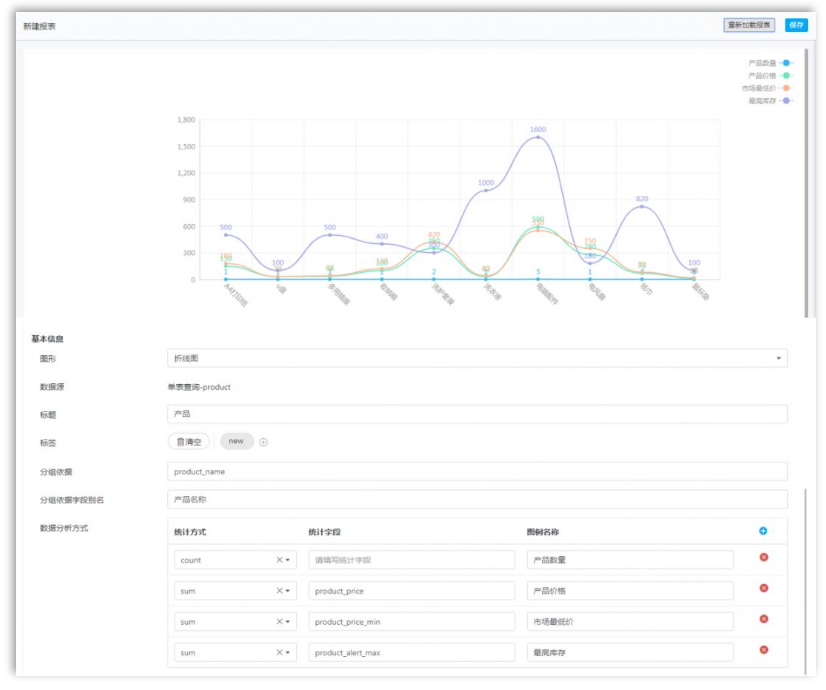Delete the 产品数量 row with the red icon
This screenshot has width=826, height=690.
click(x=763, y=557)
